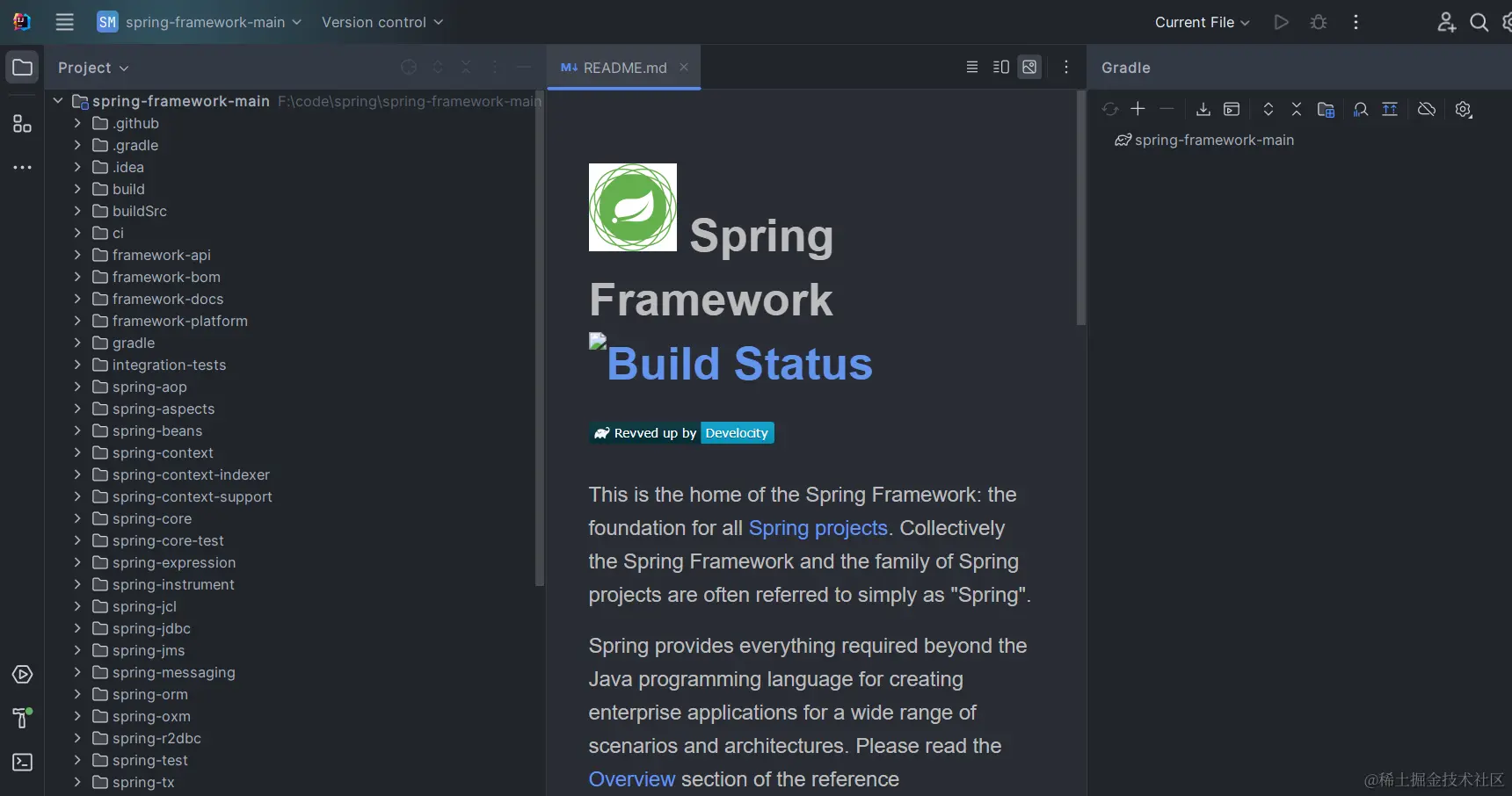
Task: Hide the Project panel
Action: [x=524, y=68]
